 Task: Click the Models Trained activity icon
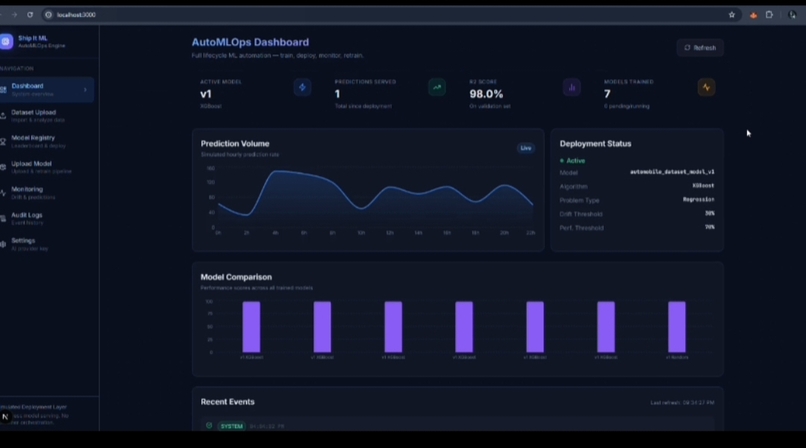[x=706, y=87]
